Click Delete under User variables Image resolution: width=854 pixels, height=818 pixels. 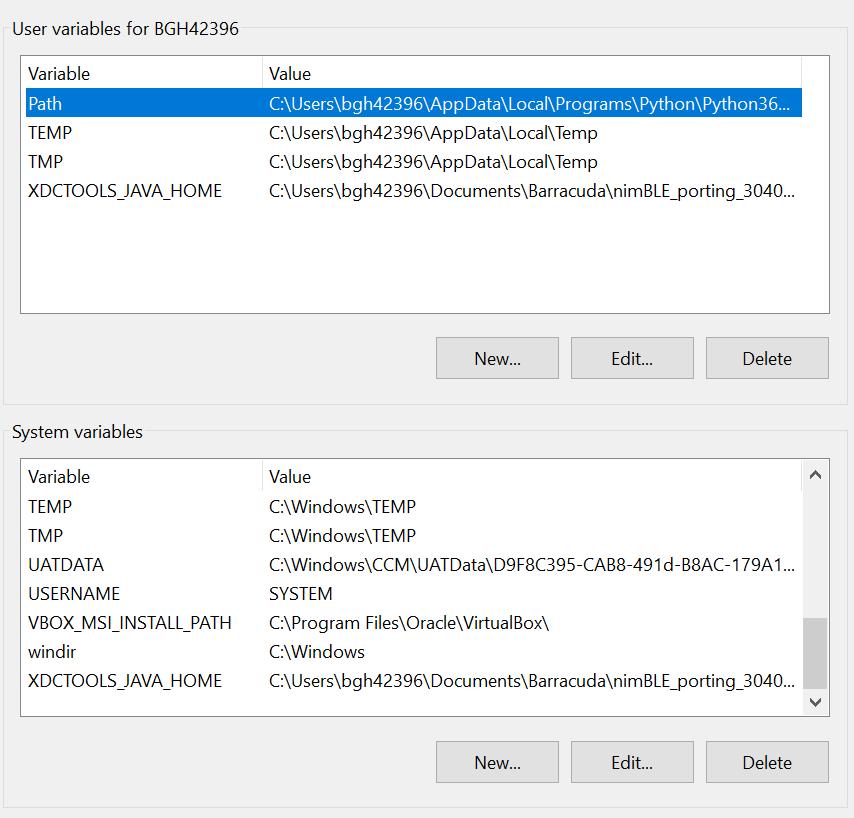767,359
